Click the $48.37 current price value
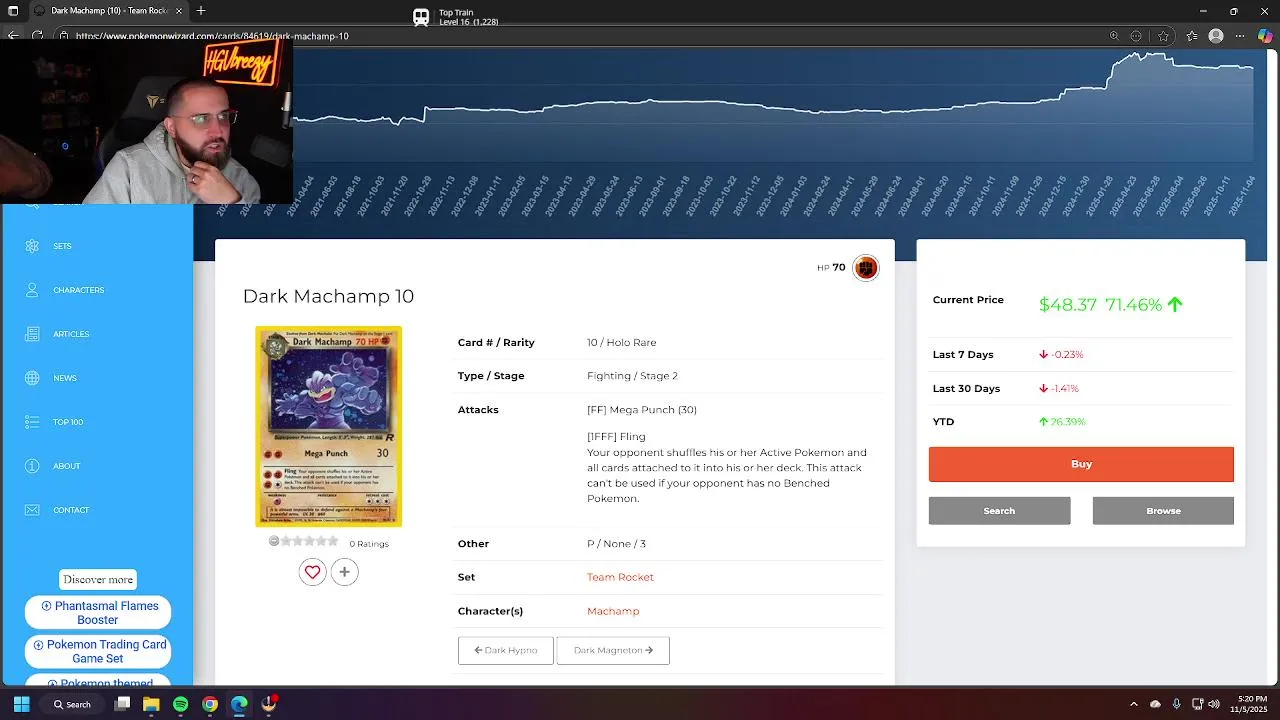The height and width of the screenshot is (720, 1280). point(1068,305)
